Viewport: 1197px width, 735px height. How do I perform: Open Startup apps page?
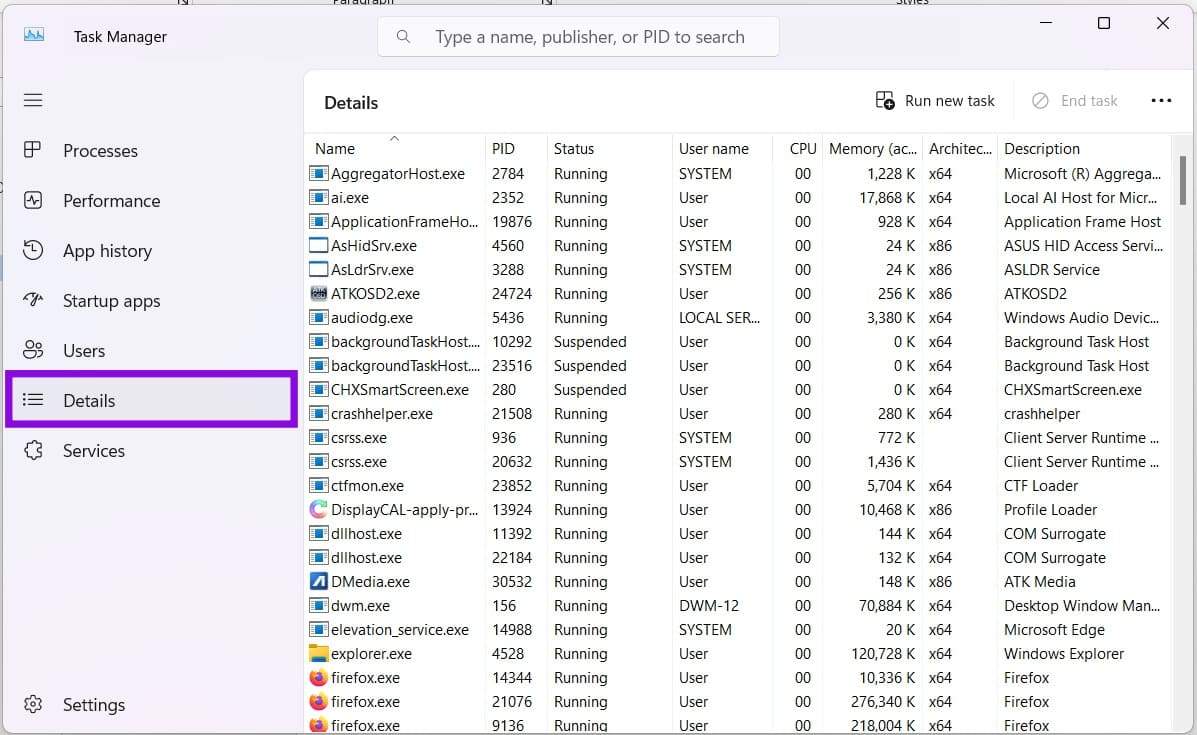151,301
